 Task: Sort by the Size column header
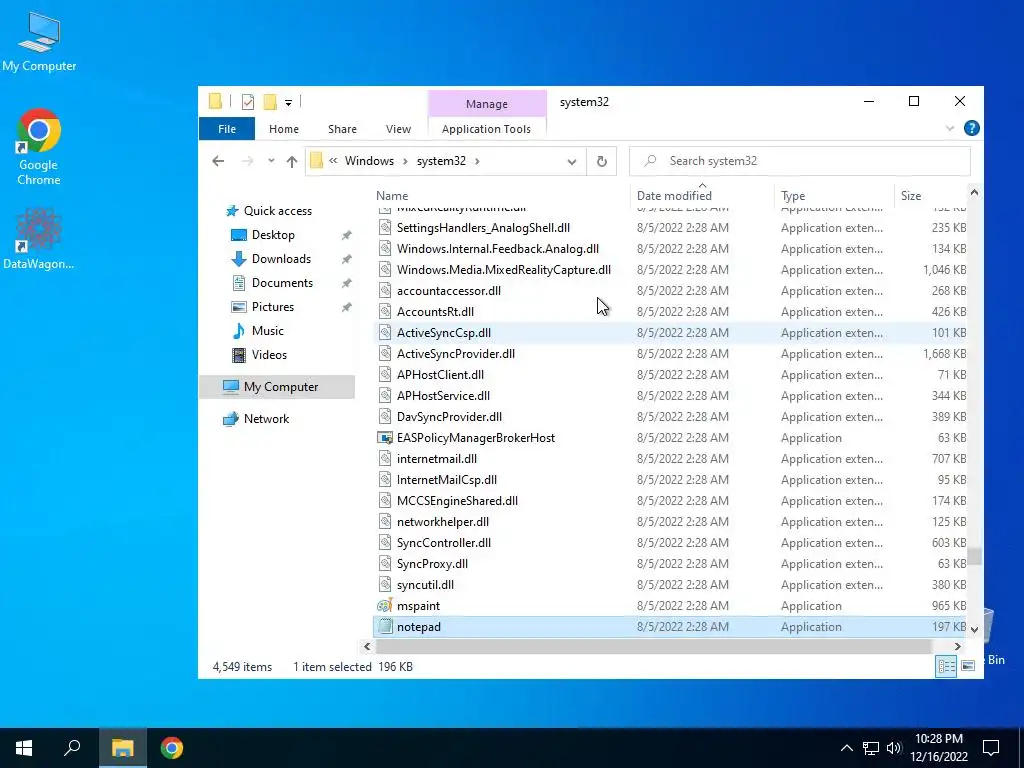[x=910, y=195]
